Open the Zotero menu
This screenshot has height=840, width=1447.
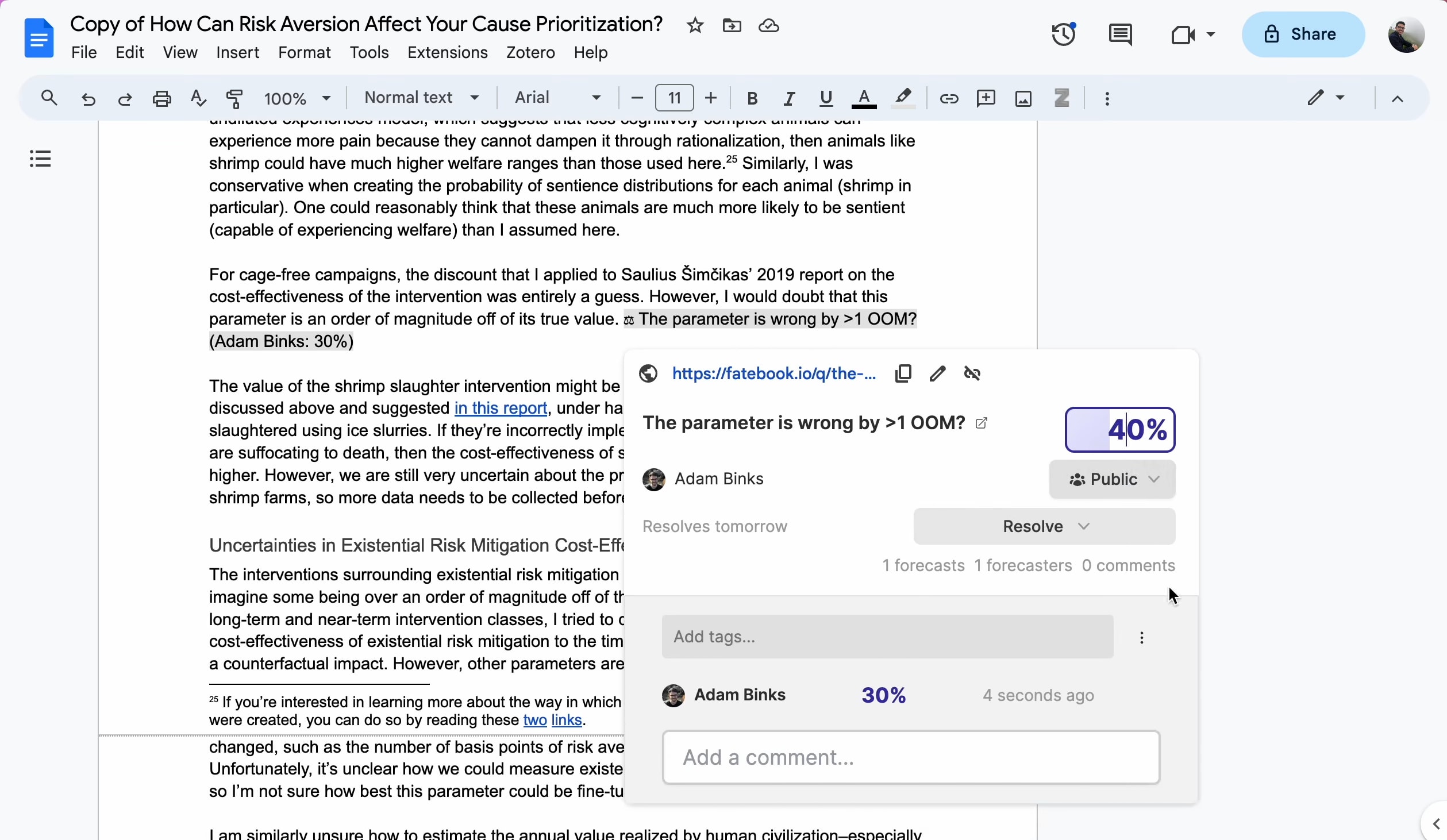[530, 52]
